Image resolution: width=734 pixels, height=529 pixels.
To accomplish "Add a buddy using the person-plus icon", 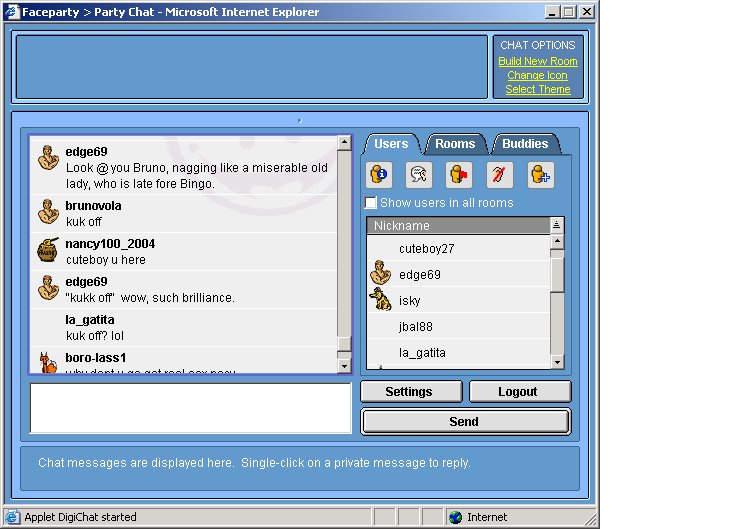I will [x=540, y=175].
